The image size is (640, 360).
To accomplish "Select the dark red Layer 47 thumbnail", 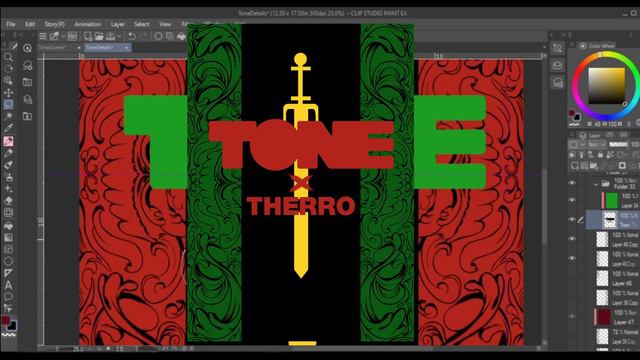I will click(x=604, y=317).
